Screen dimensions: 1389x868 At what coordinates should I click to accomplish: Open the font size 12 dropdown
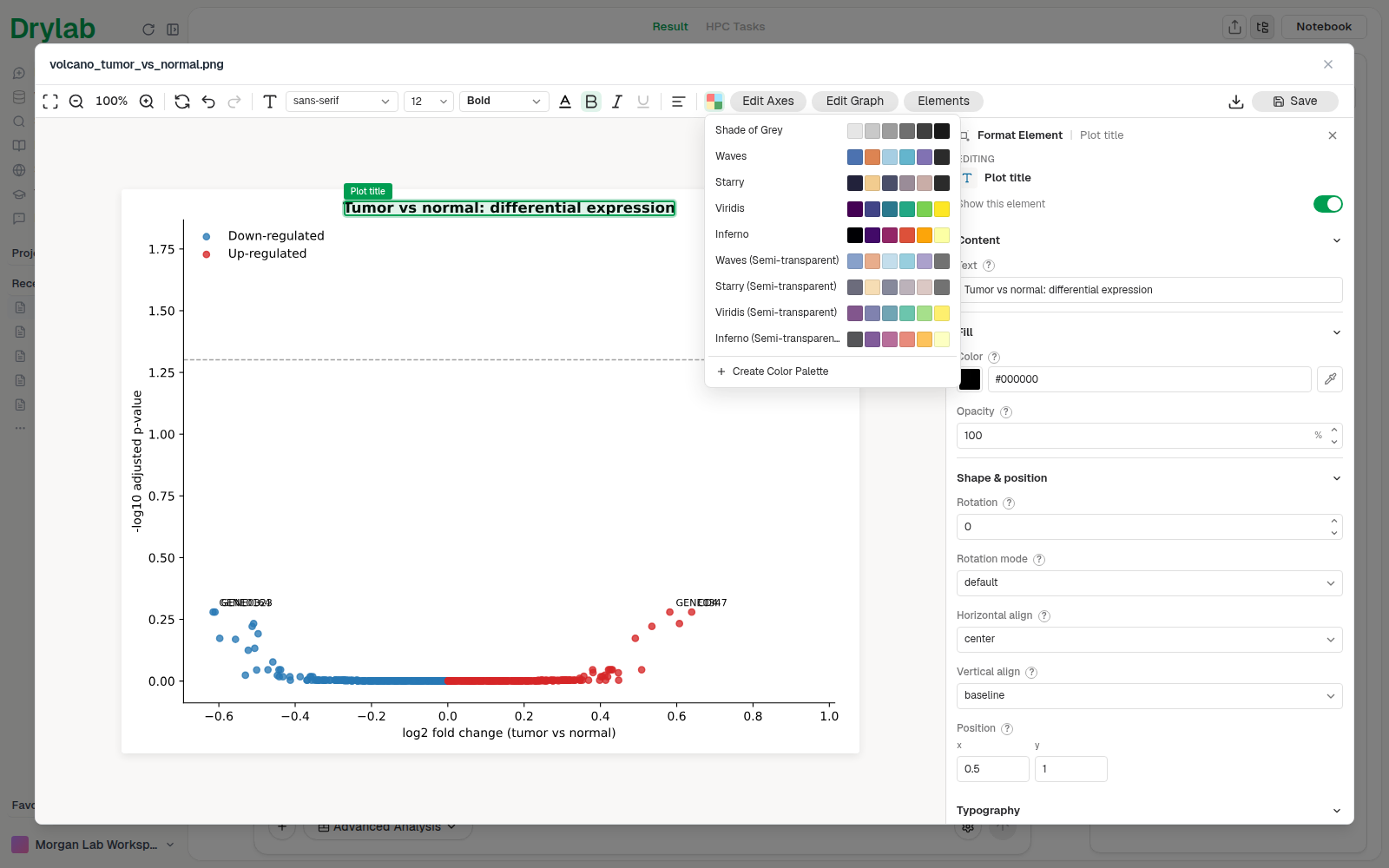coord(429,102)
